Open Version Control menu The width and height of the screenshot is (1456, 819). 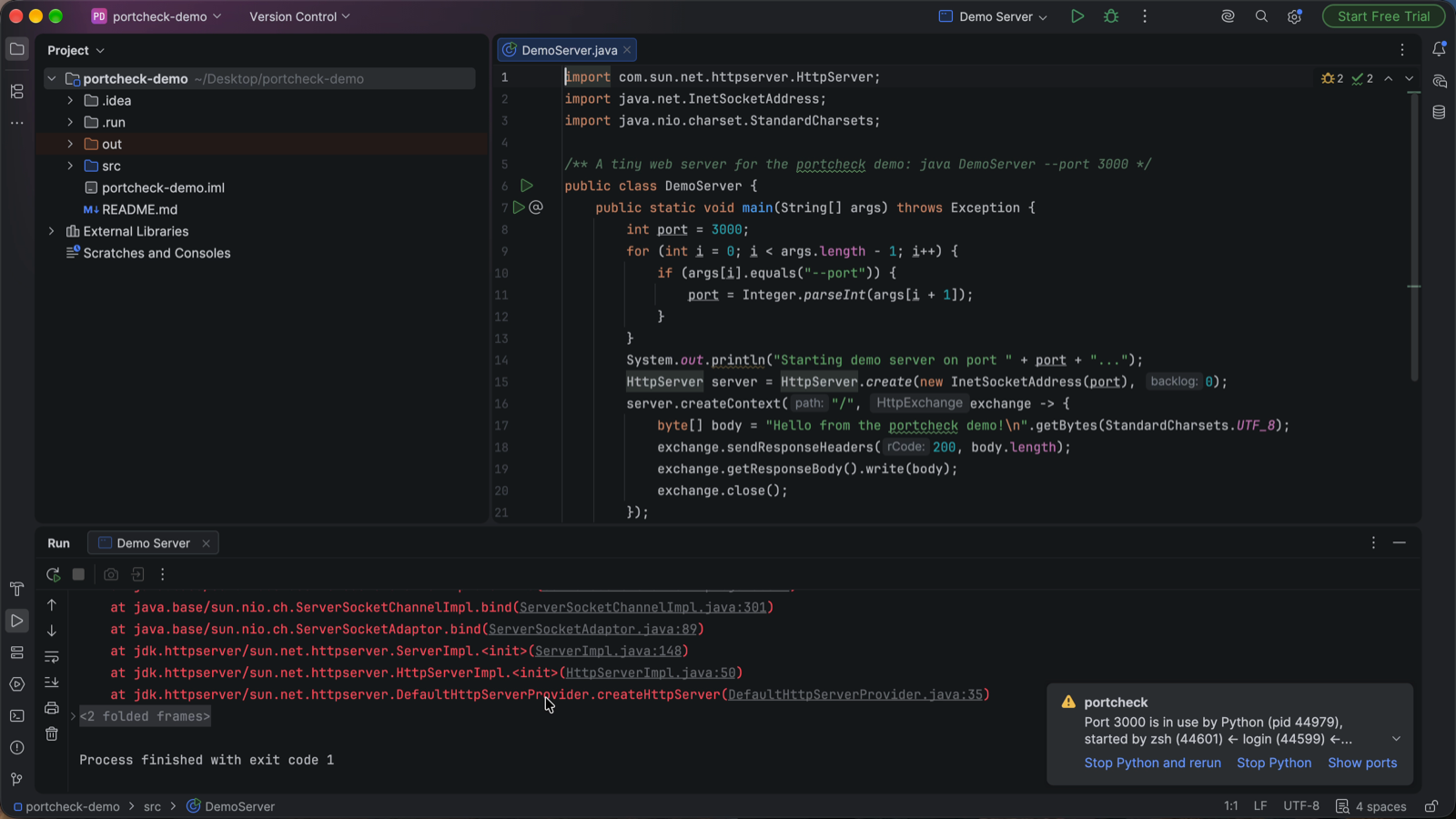coord(299,16)
